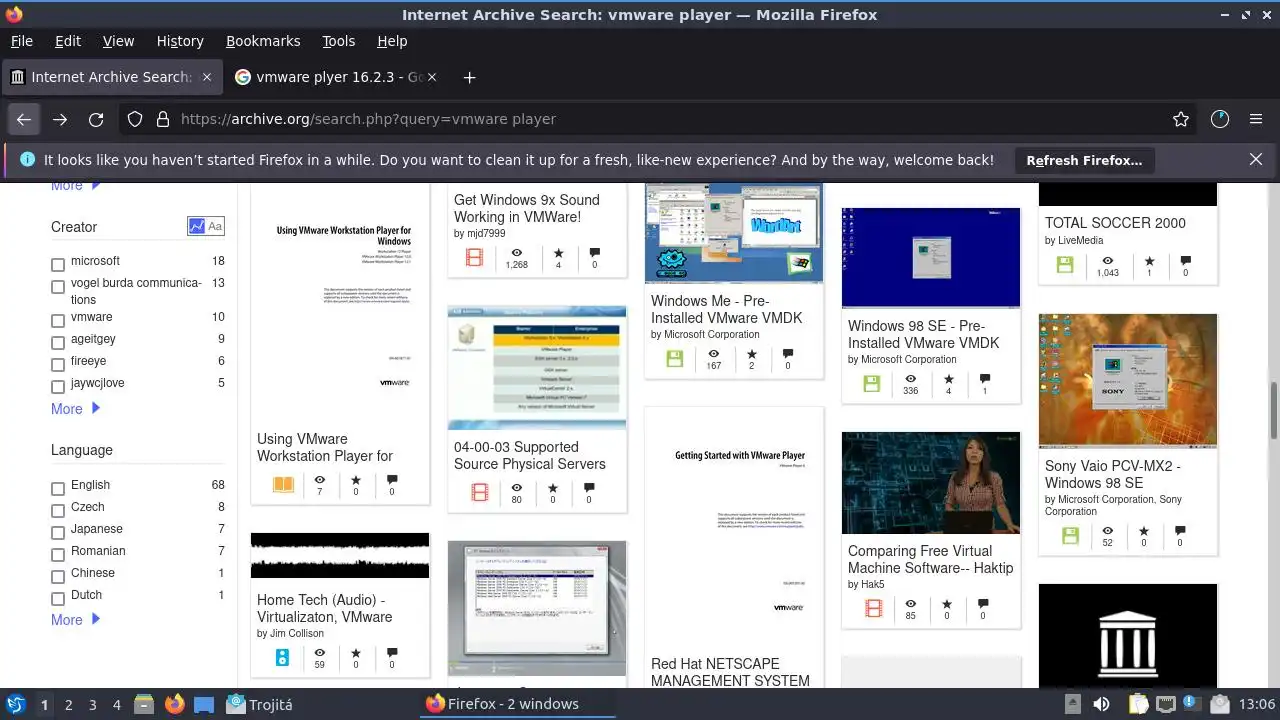Switch Creator facet to chart view icon
This screenshot has height=720, width=1280.
tap(196, 226)
